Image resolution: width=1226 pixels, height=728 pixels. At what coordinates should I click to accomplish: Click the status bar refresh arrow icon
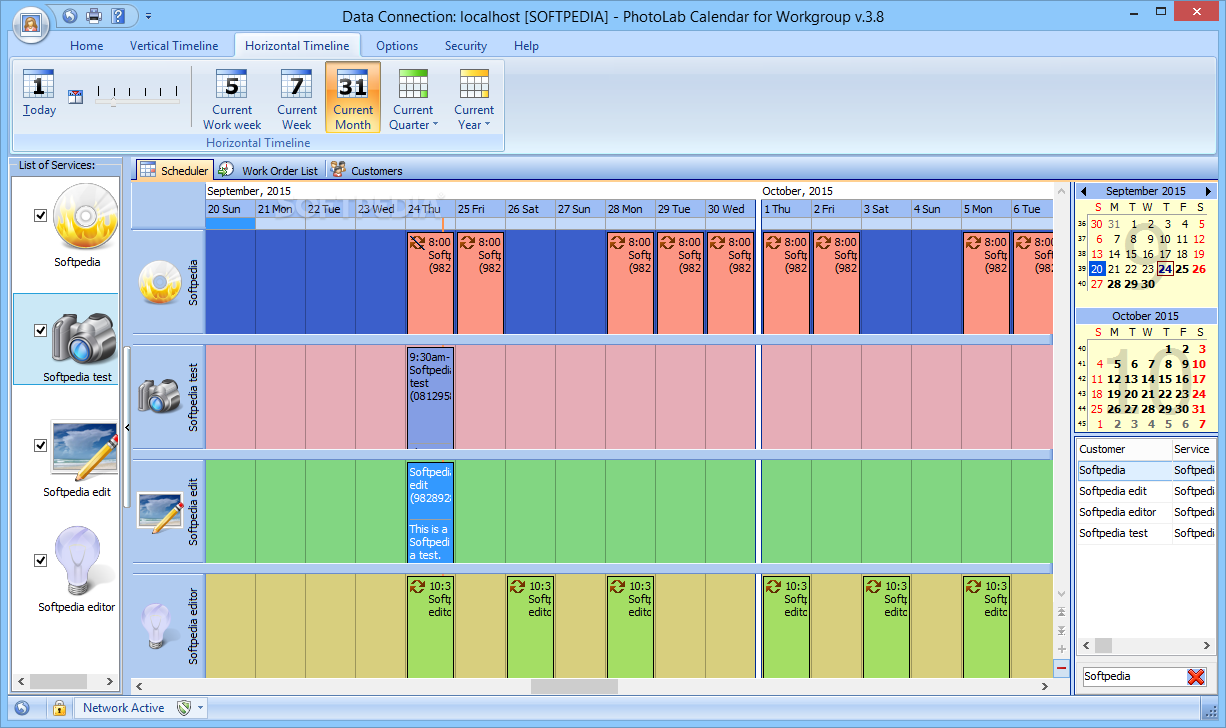22,708
